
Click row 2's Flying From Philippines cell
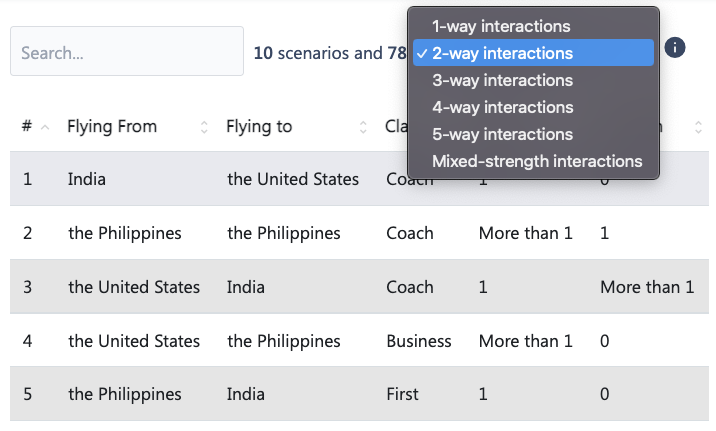pos(125,233)
